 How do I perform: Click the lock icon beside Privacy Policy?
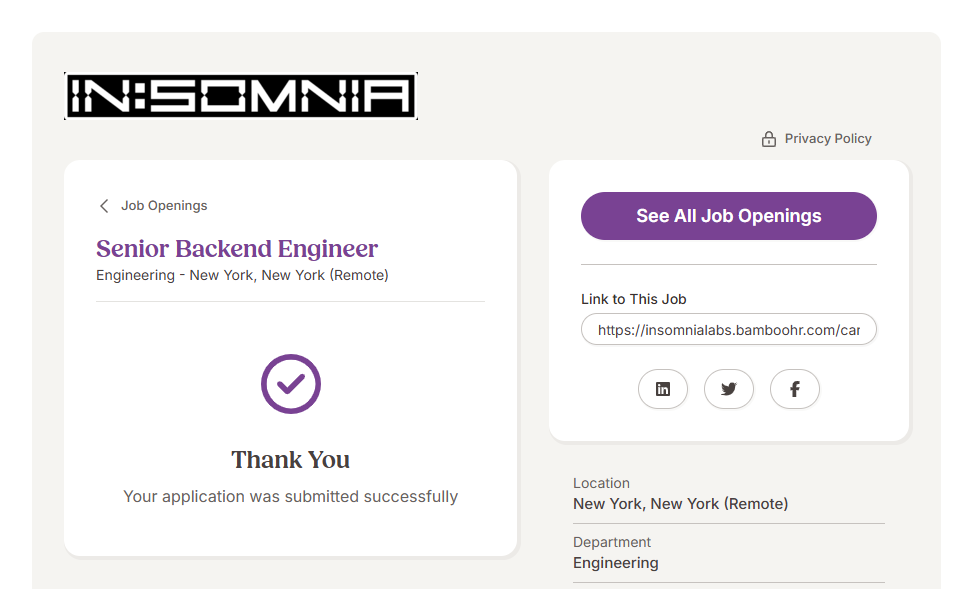point(769,139)
